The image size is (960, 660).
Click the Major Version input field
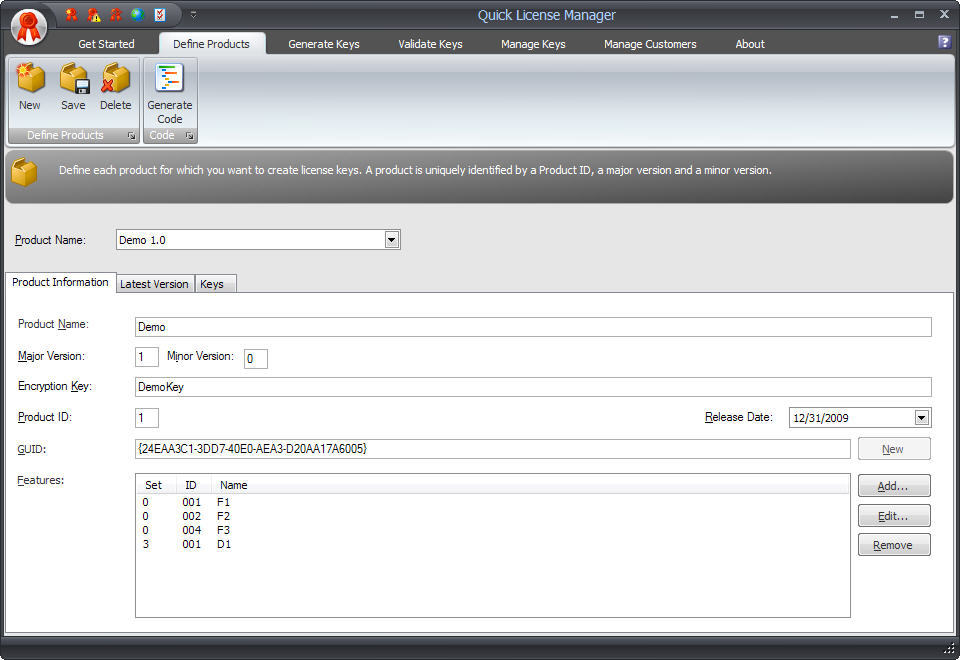point(147,357)
